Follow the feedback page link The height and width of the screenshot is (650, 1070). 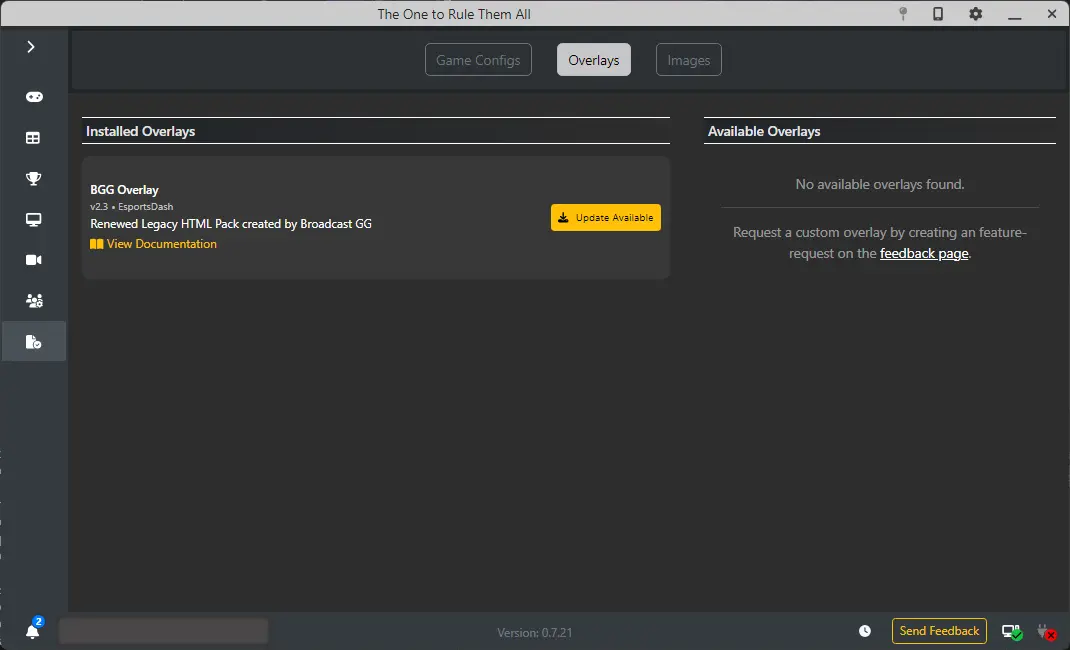click(923, 254)
